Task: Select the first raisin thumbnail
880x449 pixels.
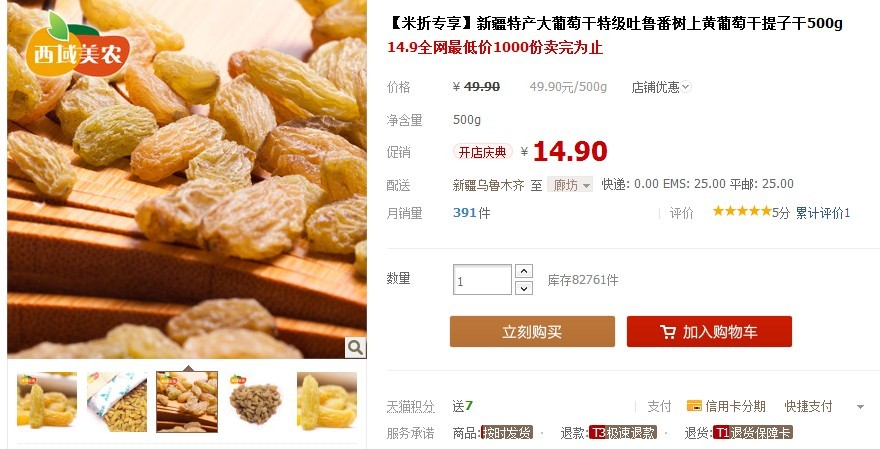Action: point(47,402)
